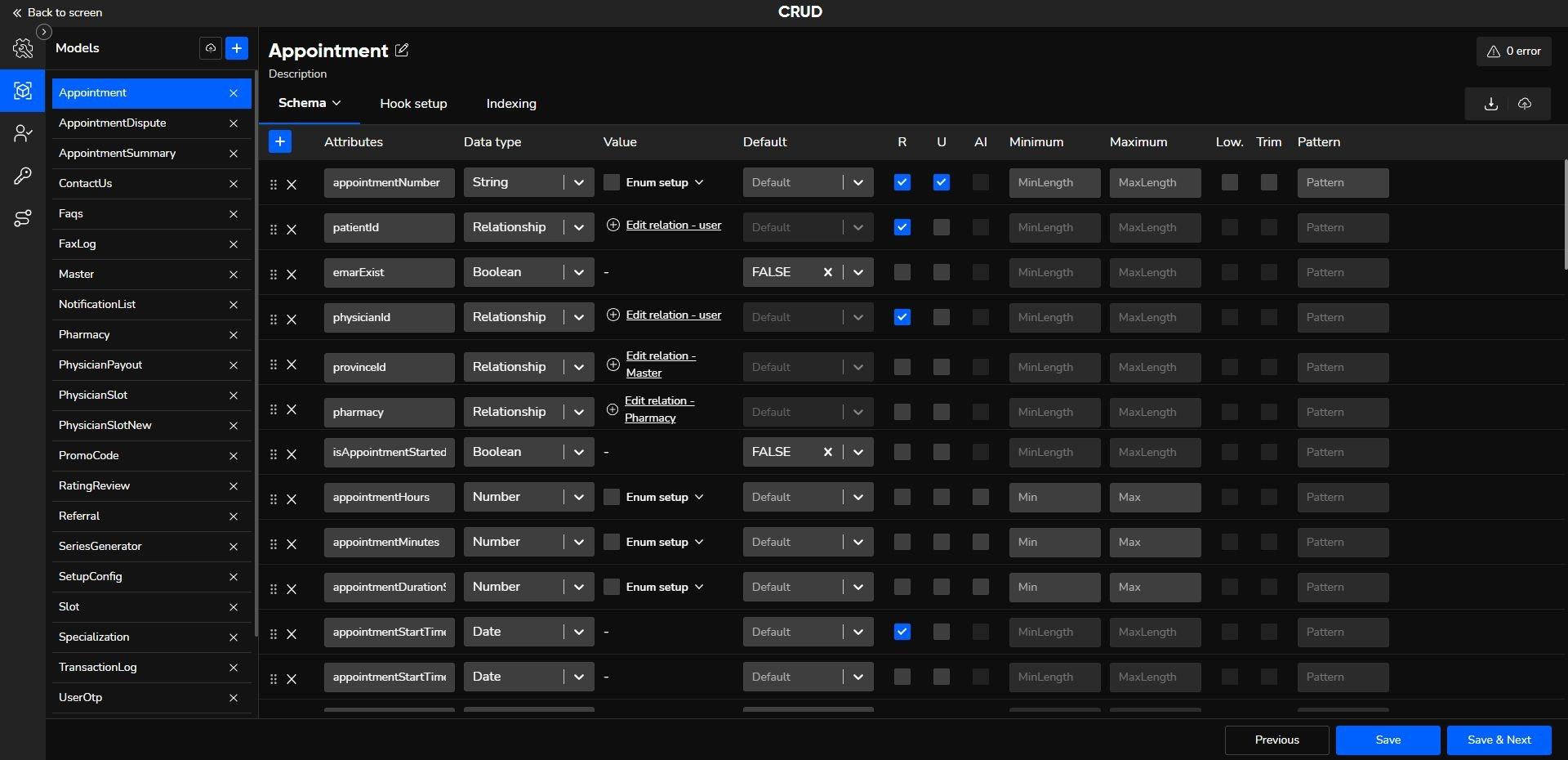The width and height of the screenshot is (1568, 760).
Task: Toggle Enum setup checkbox for appointmentNumber
Action: pyautogui.click(x=612, y=182)
